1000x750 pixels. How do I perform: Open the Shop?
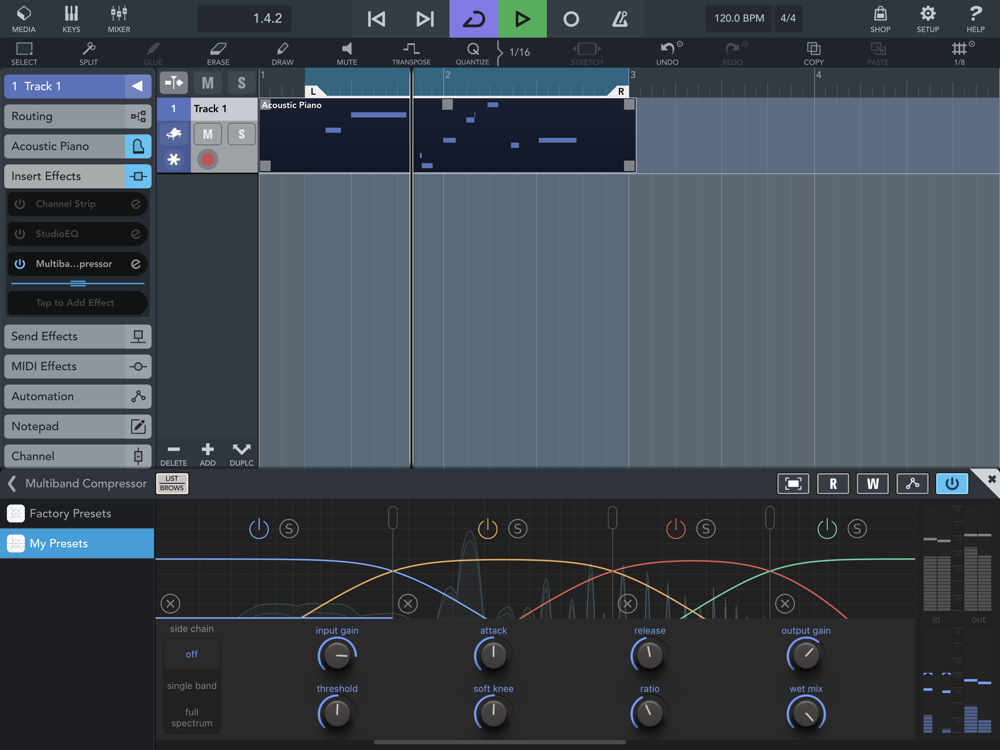point(880,18)
